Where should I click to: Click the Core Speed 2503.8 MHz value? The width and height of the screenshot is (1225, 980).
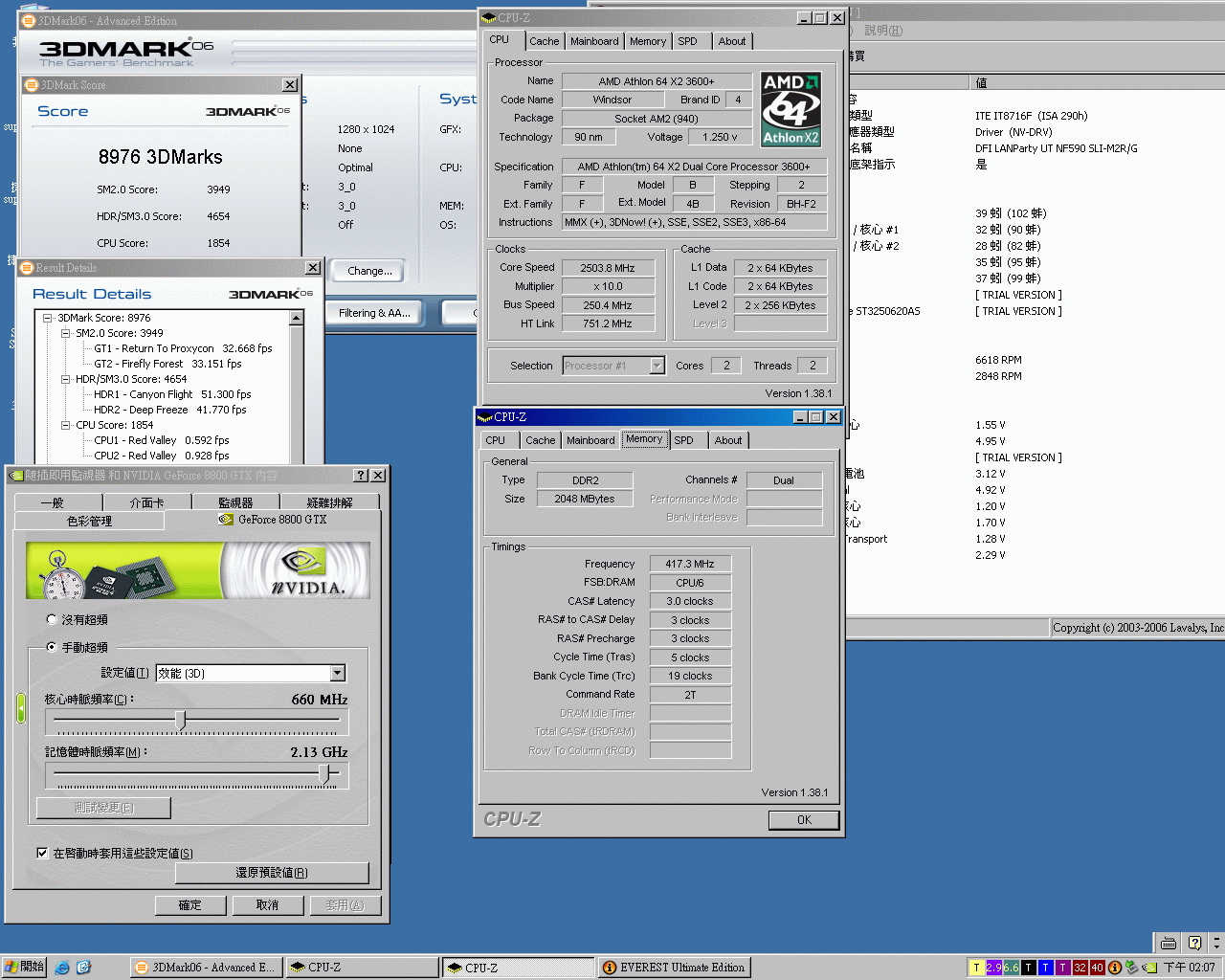[x=608, y=268]
